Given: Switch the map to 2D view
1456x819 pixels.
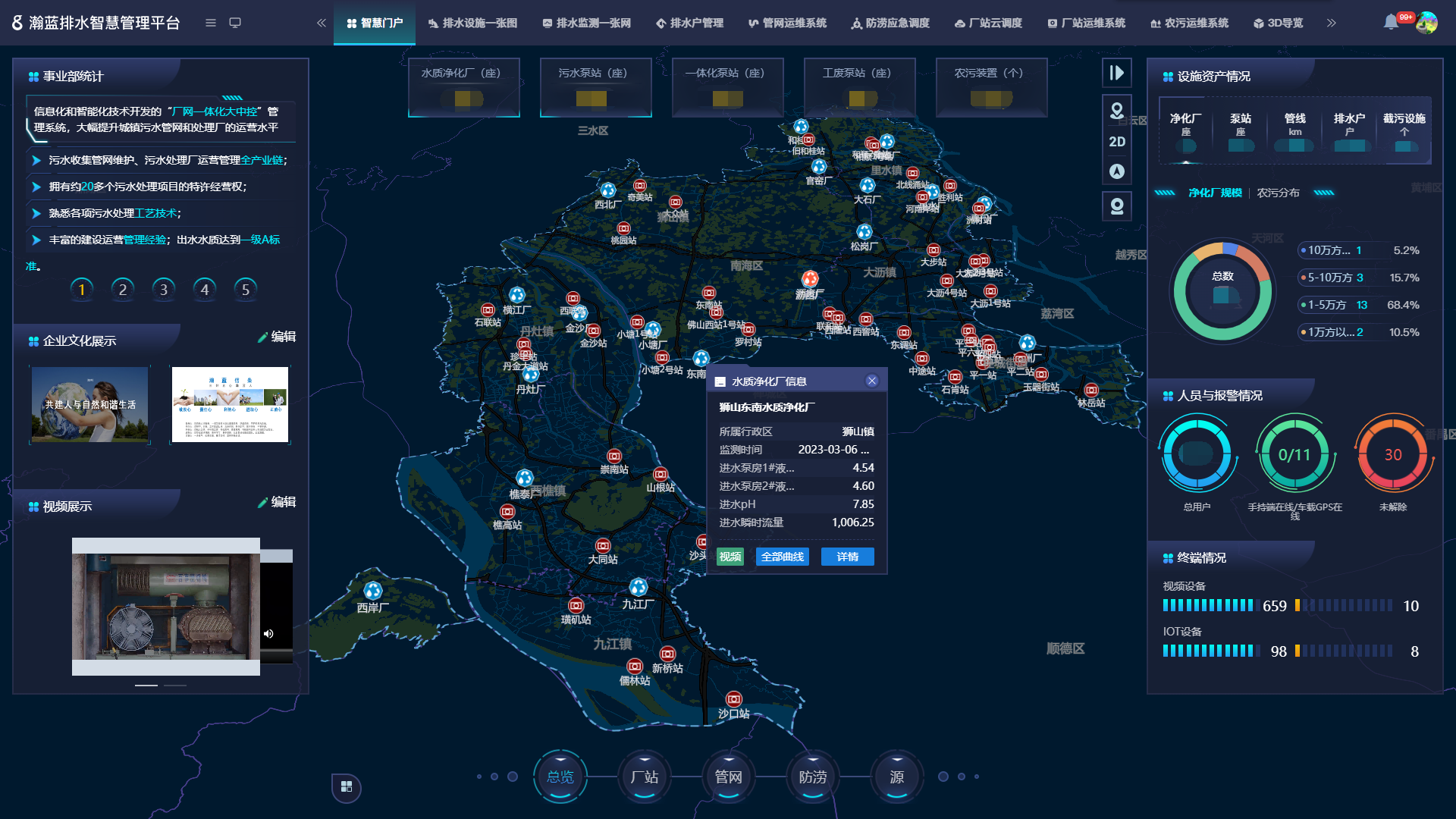Looking at the screenshot, I should point(1116,142).
